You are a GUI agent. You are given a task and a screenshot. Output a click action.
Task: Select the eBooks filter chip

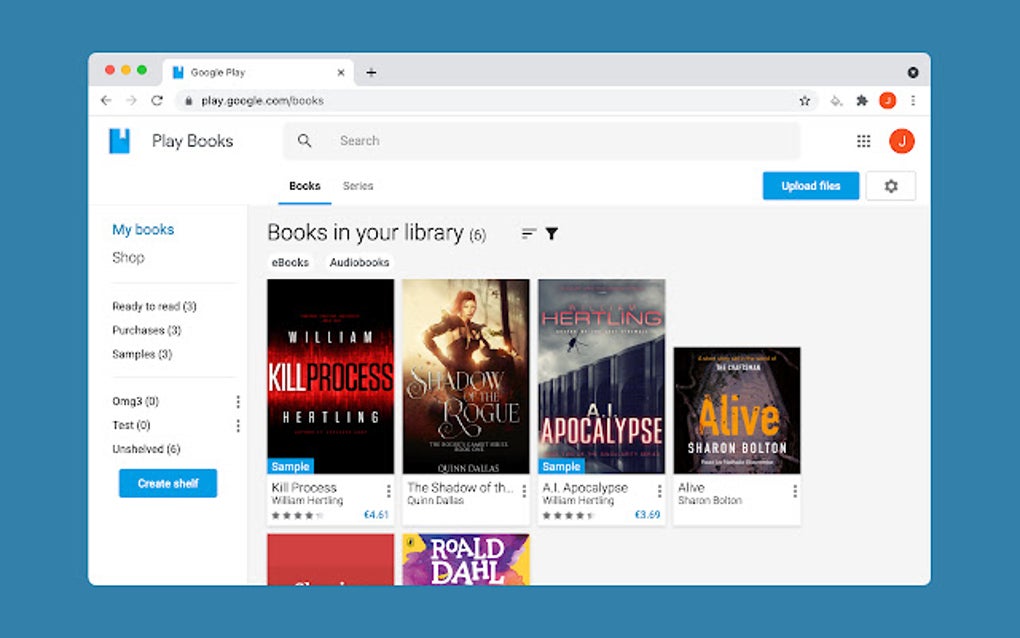click(x=289, y=262)
